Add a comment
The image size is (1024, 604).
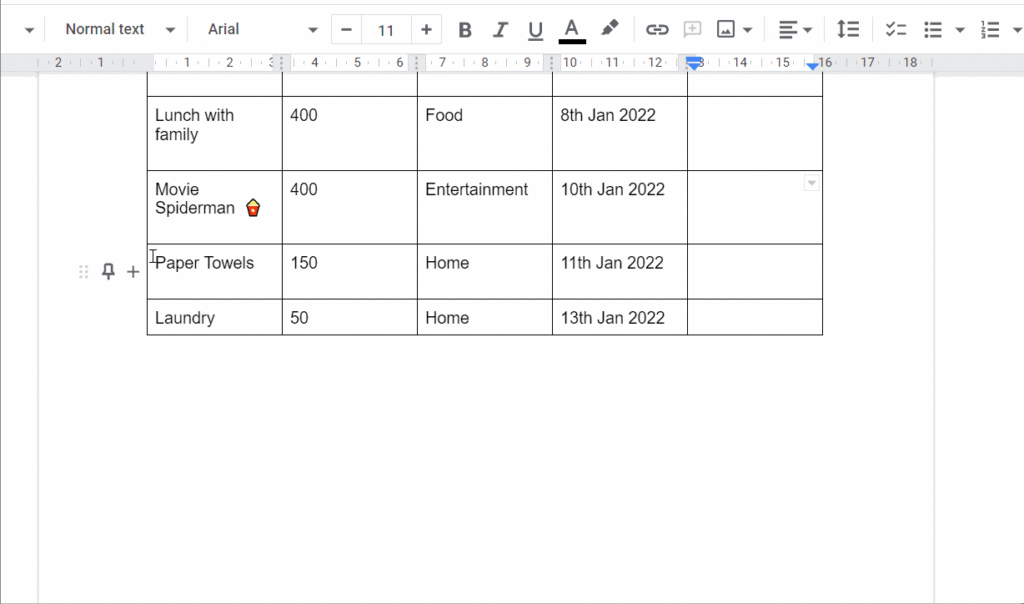(692, 29)
